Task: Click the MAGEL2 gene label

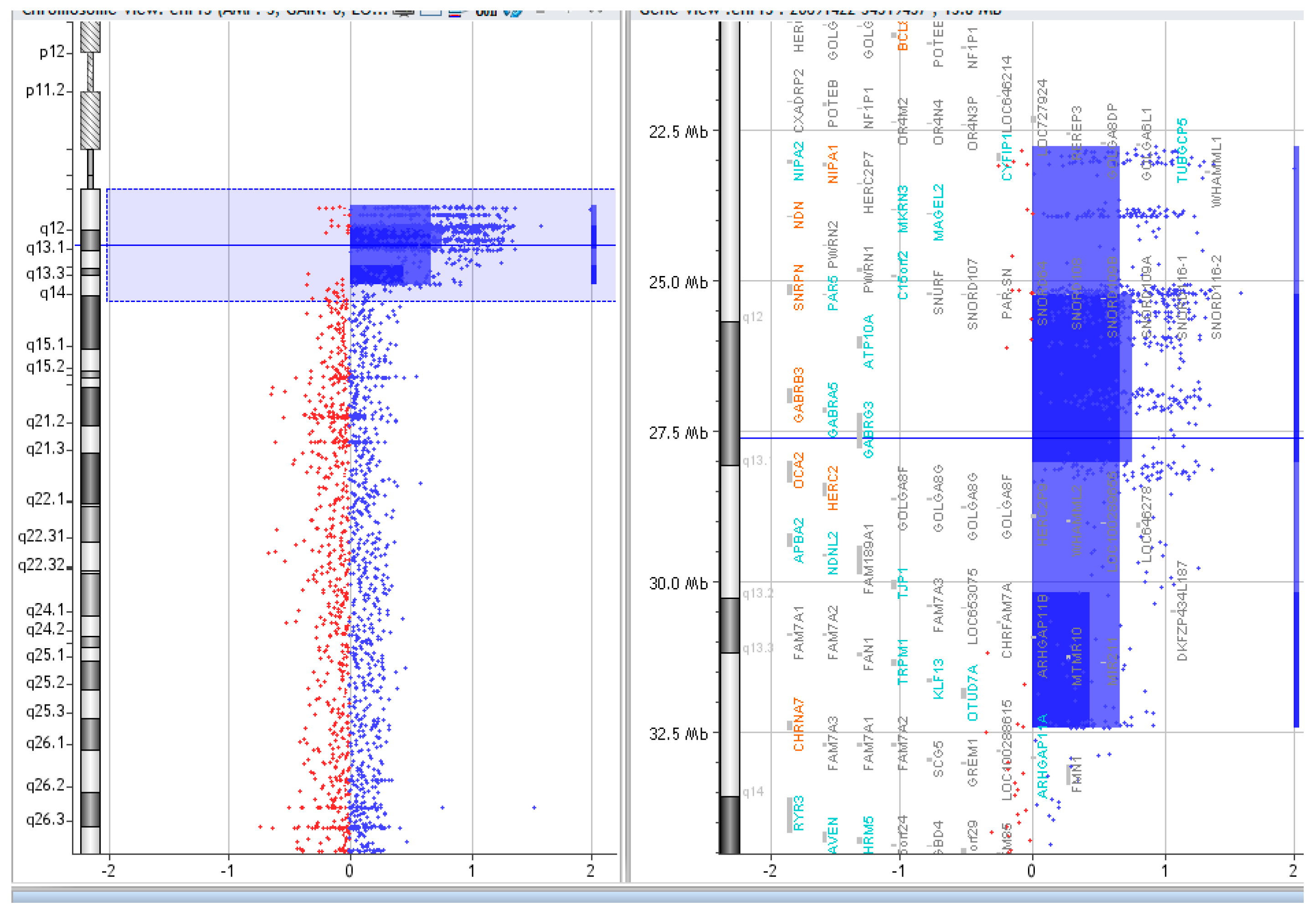Action: tap(938, 212)
